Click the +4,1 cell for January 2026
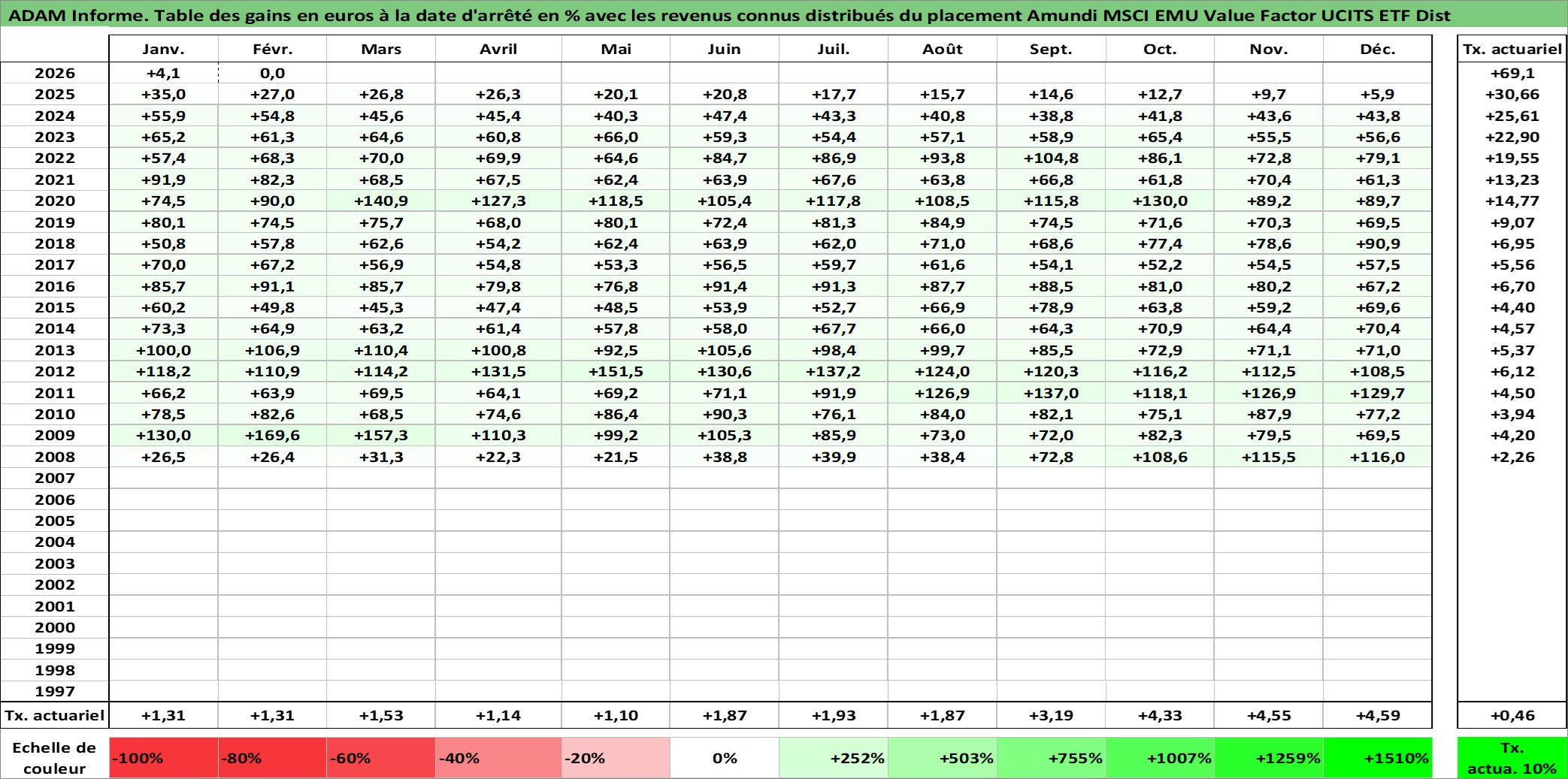The width and height of the screenshot is (1568, 779). (x=163, y=73)
